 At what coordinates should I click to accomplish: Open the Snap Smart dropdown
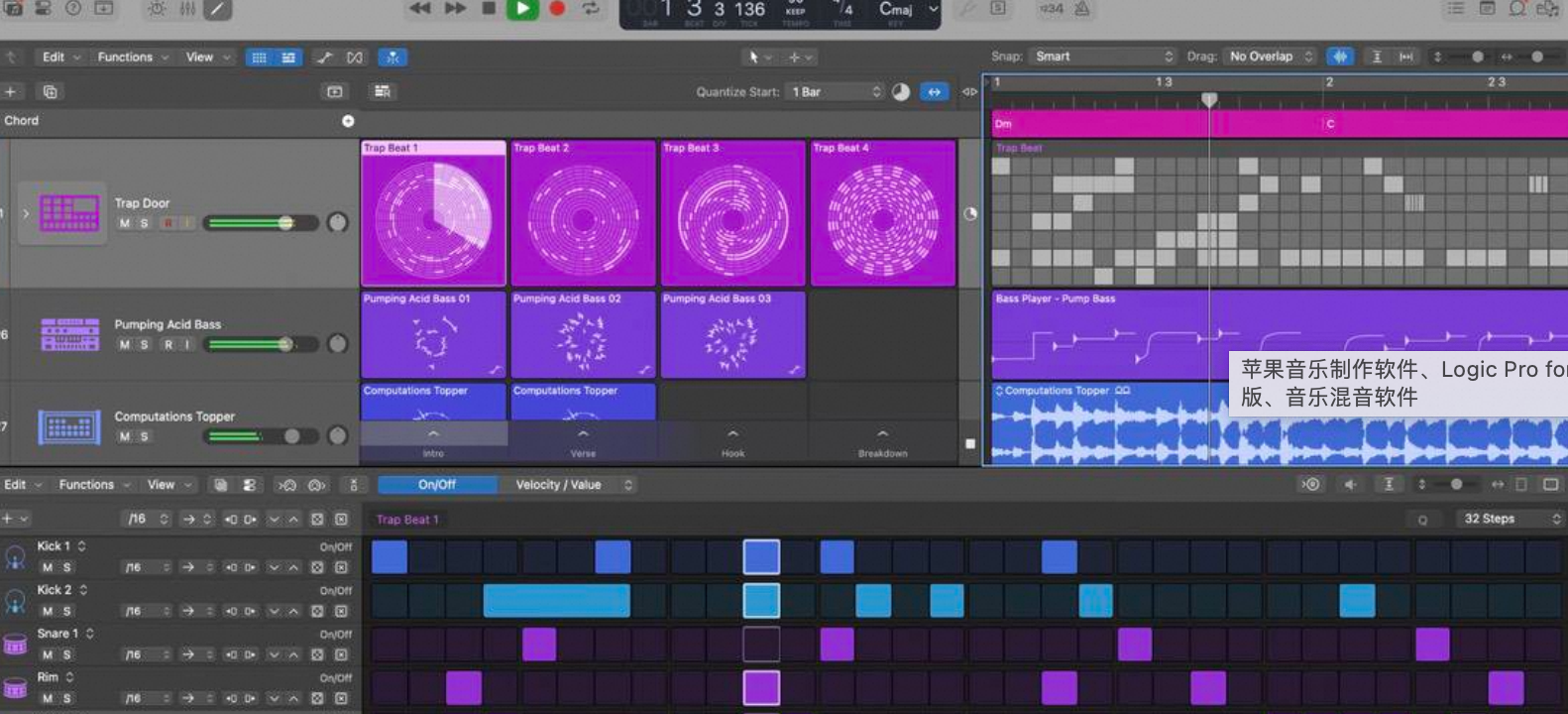pos(1102,57)
